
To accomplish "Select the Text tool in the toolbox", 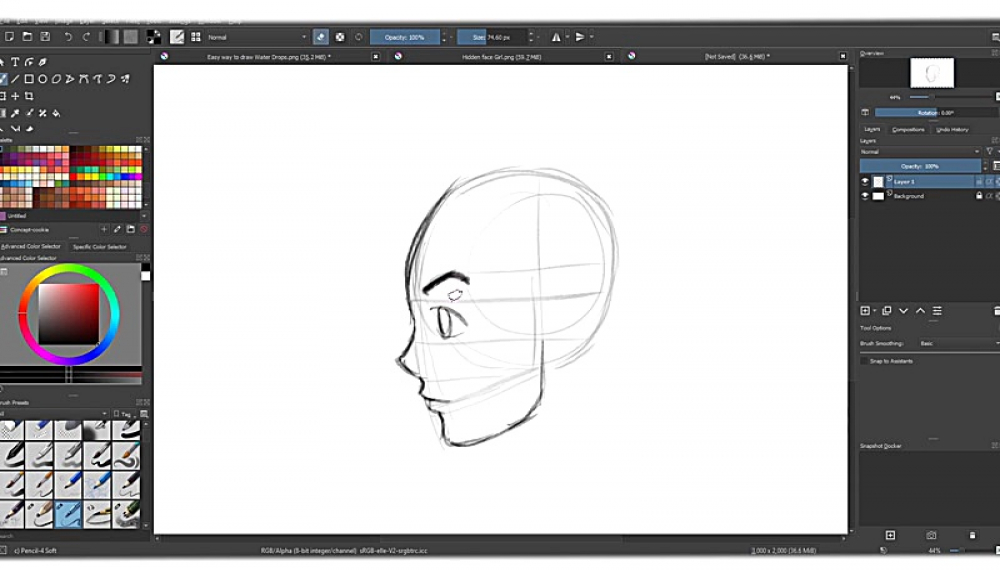I will tap(16, 62).
